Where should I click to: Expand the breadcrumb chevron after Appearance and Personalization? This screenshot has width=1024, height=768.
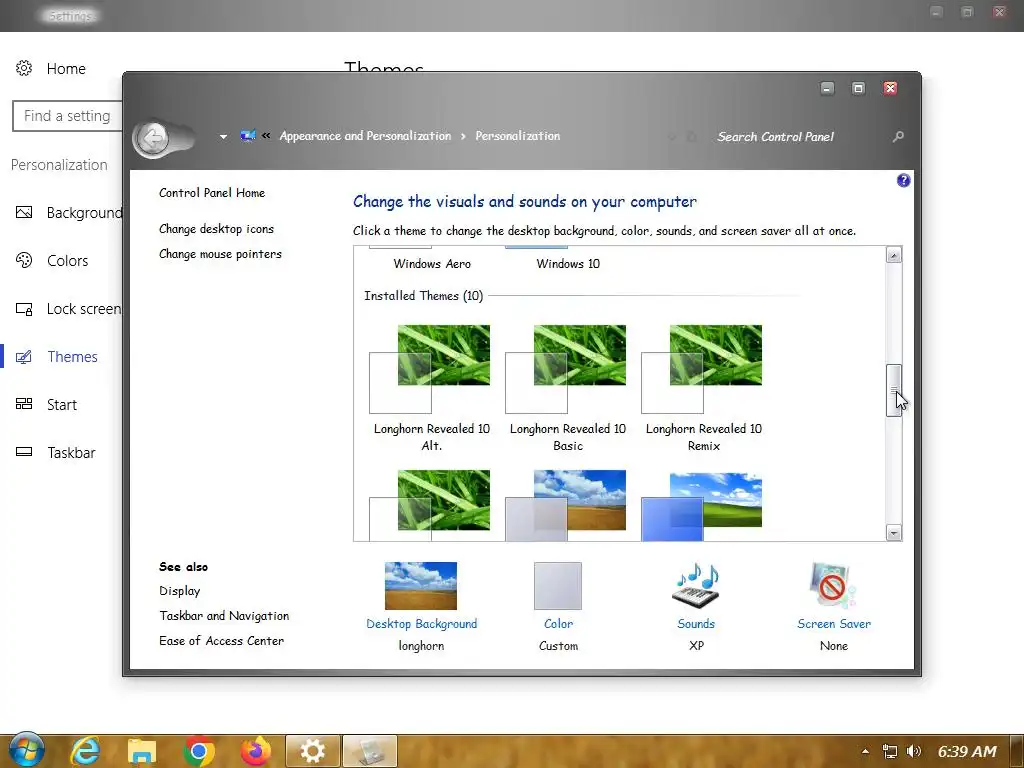(463, 136)
